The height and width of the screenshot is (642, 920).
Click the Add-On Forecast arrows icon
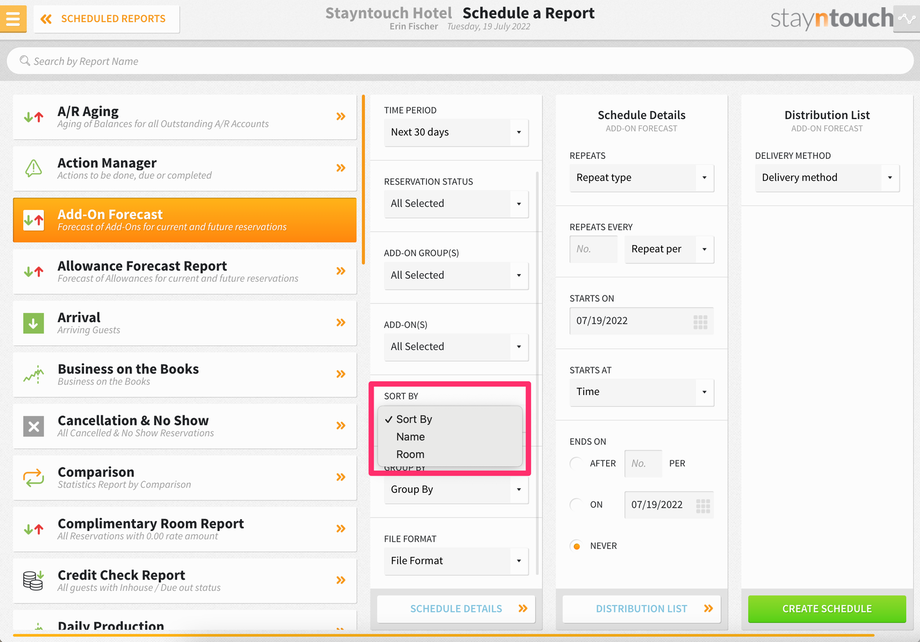point(33,220)
